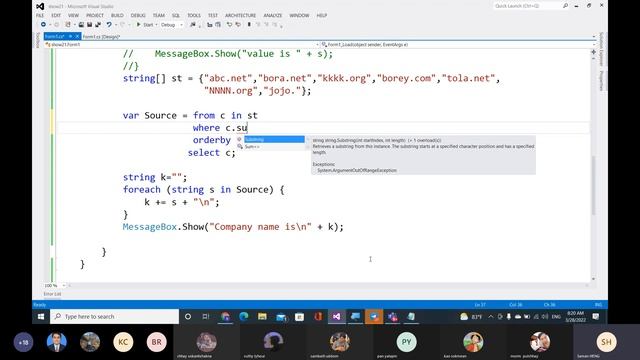Open File Explorer from the taskbar
Viewport: 640px width, 360px height.
(x=262, y=317)
